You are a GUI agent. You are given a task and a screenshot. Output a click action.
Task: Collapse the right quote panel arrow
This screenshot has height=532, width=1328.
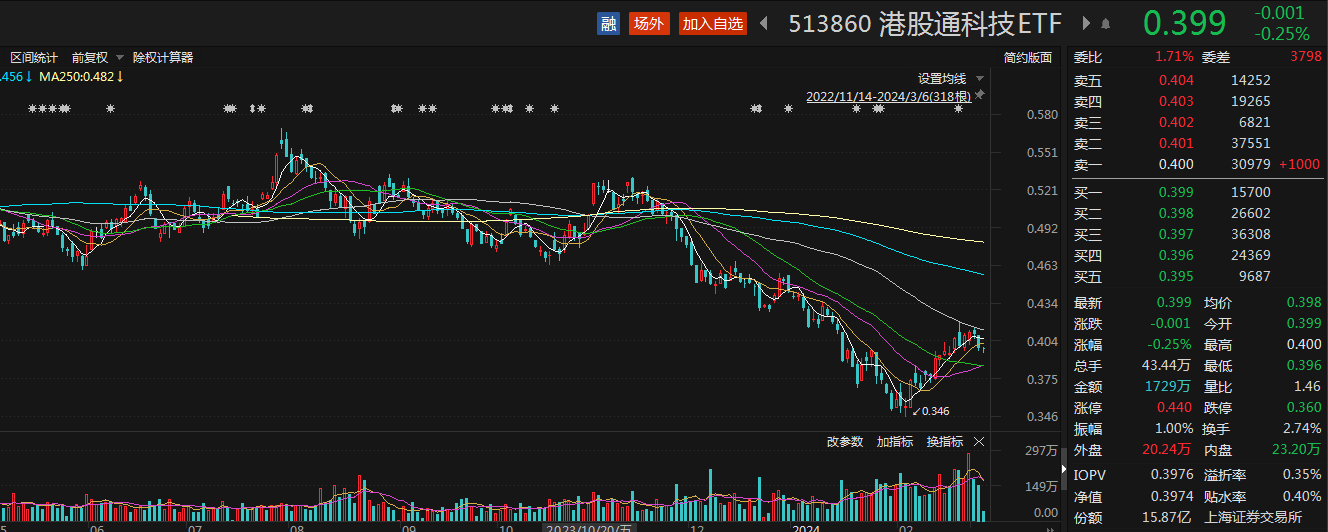point(1063,468)
